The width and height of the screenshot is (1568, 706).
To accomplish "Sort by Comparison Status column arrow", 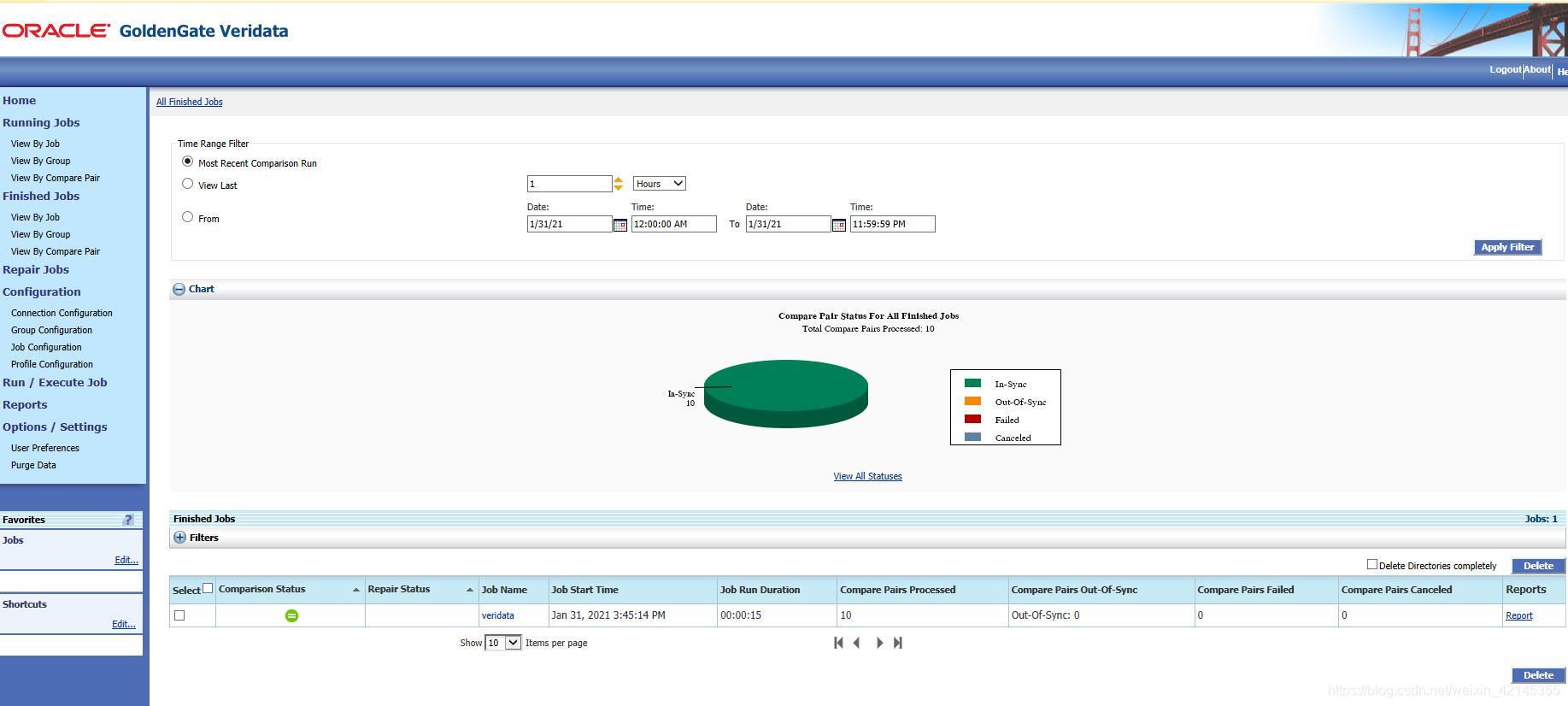I will pos(356,590).
